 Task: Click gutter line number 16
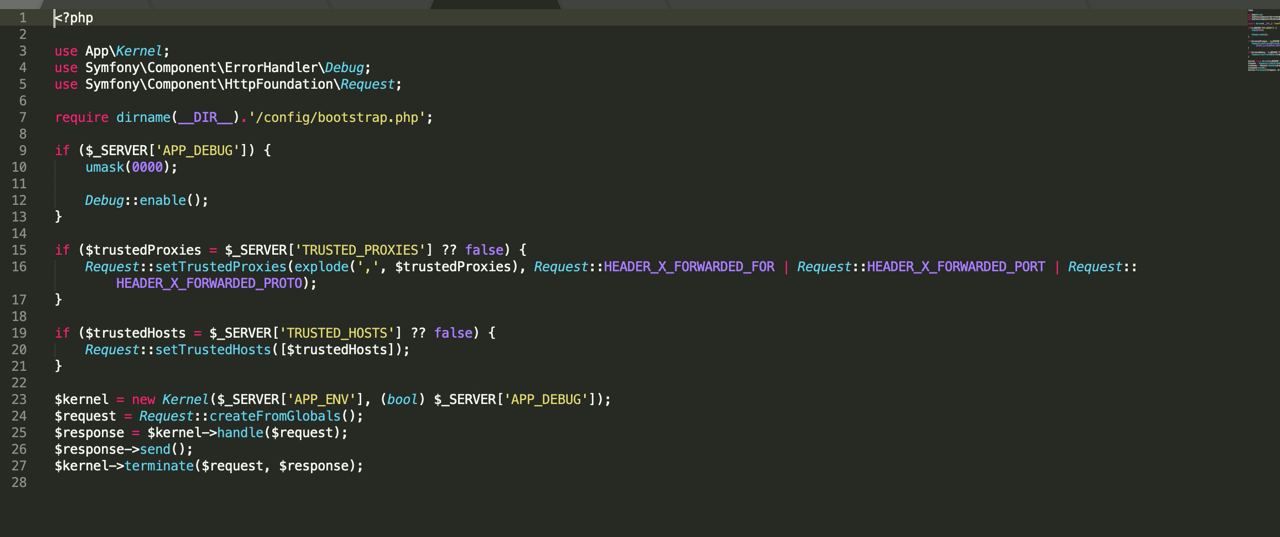point(19,266)
